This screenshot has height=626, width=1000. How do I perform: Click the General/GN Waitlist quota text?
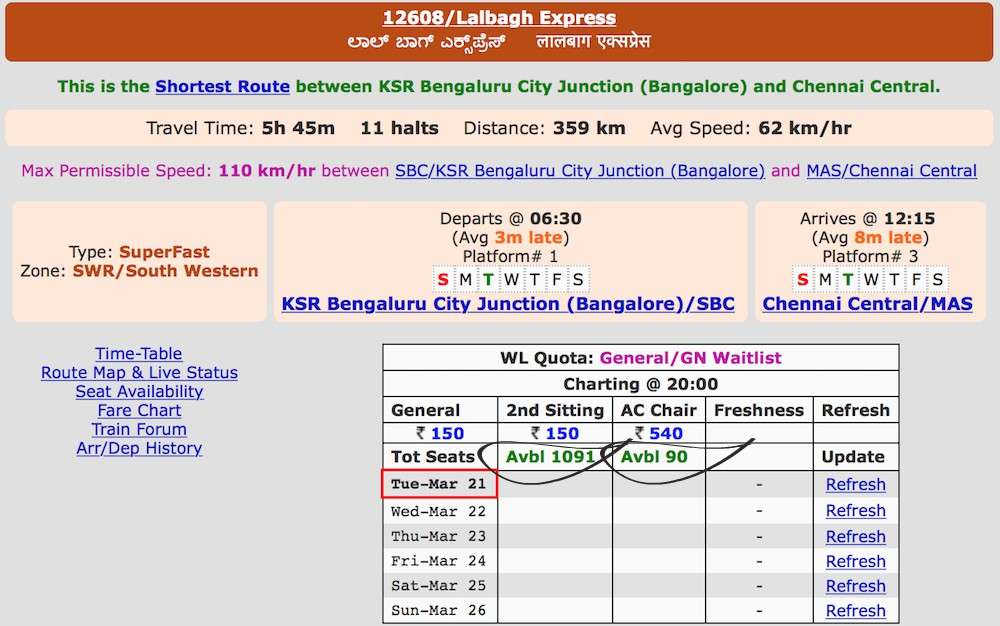[691, 358]
